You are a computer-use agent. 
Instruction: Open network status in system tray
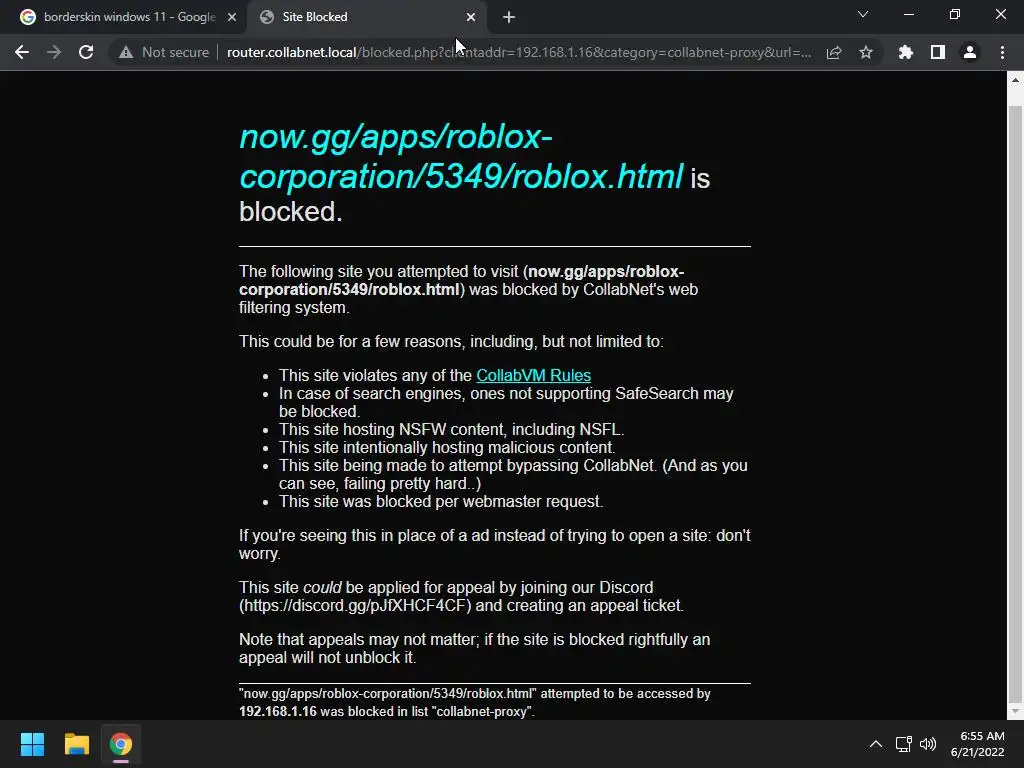click(x=904, y=744)
